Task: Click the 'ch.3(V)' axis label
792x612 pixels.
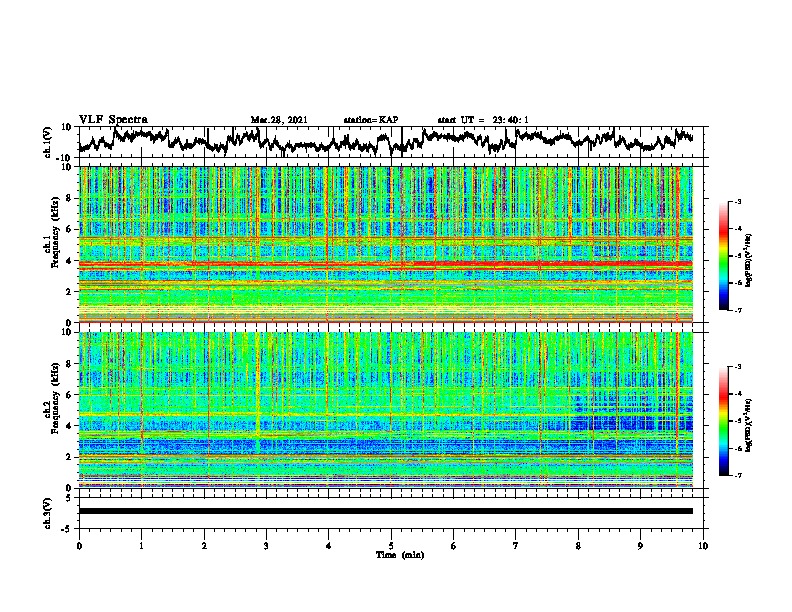Action: point(47,513)
